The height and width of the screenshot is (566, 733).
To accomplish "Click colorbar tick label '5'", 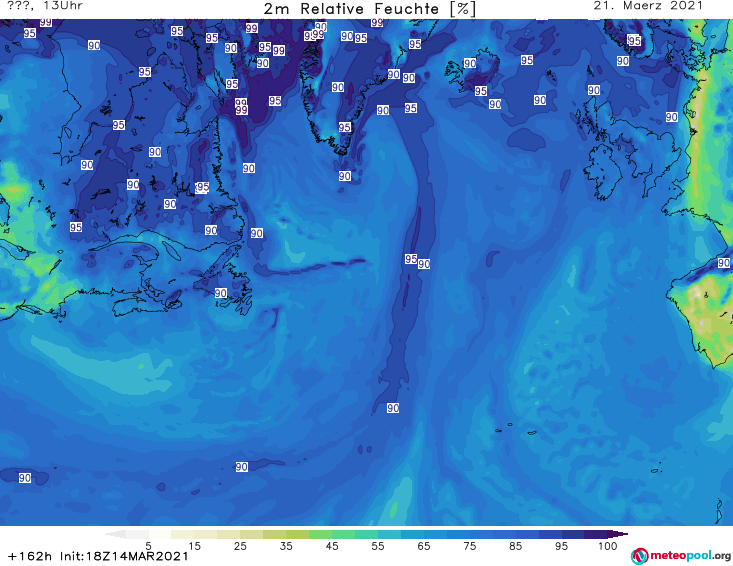I will pyautogui.click(x=148, y=546).
